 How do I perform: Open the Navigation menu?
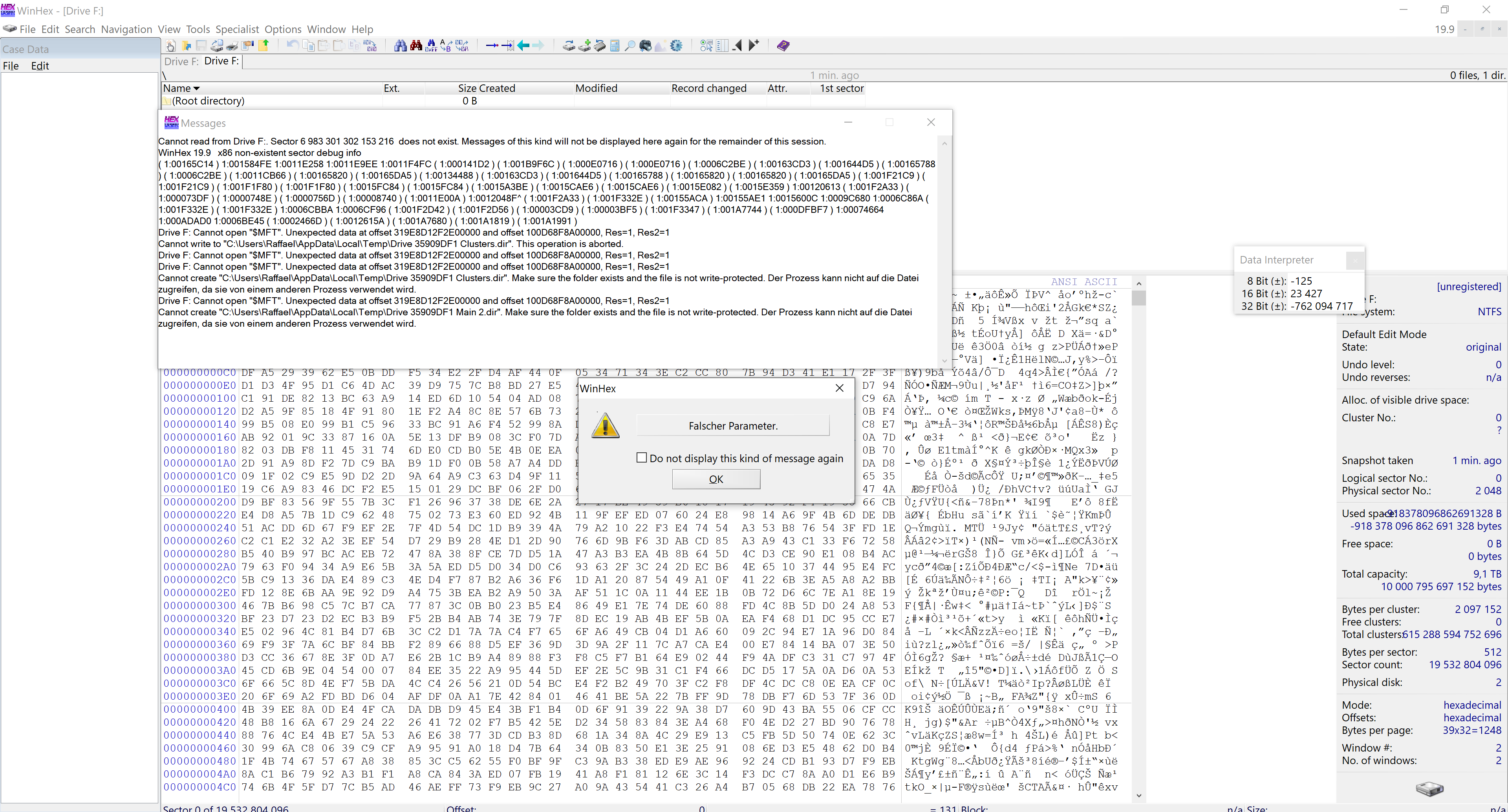(126, 29)
